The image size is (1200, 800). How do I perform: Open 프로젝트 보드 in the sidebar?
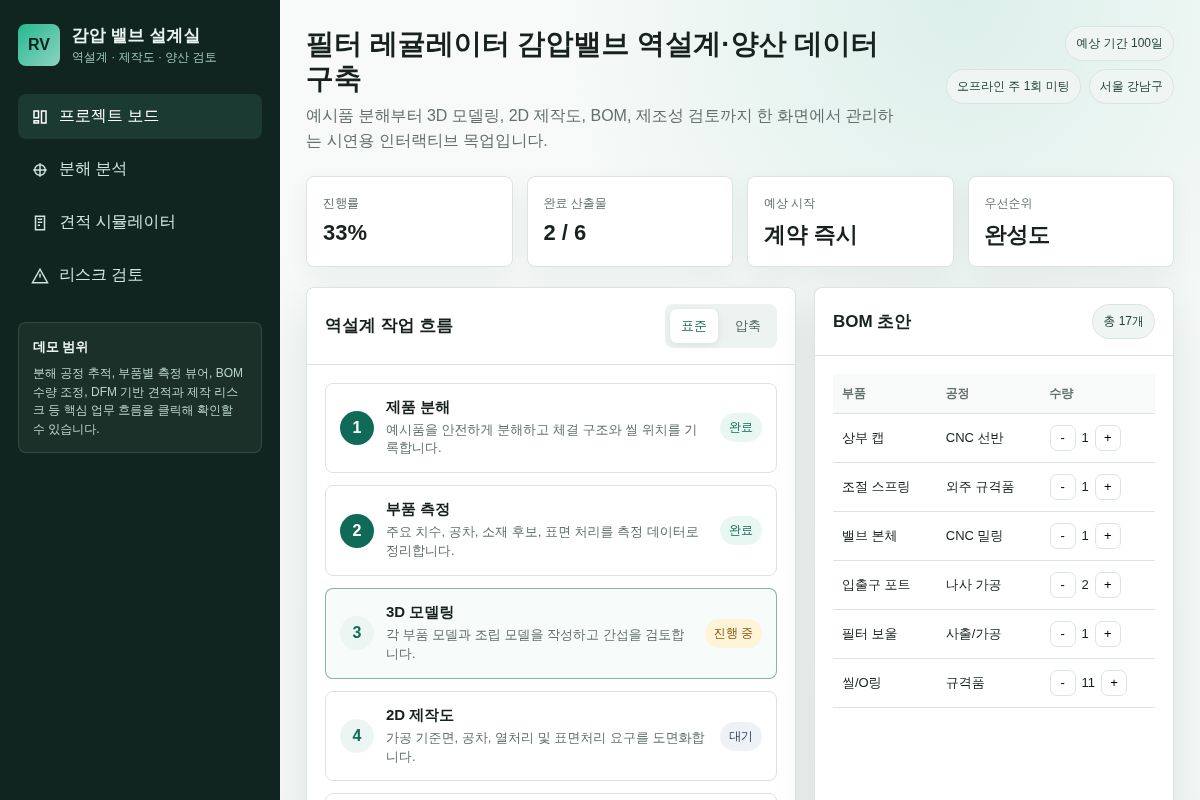(x=140, y=116)
